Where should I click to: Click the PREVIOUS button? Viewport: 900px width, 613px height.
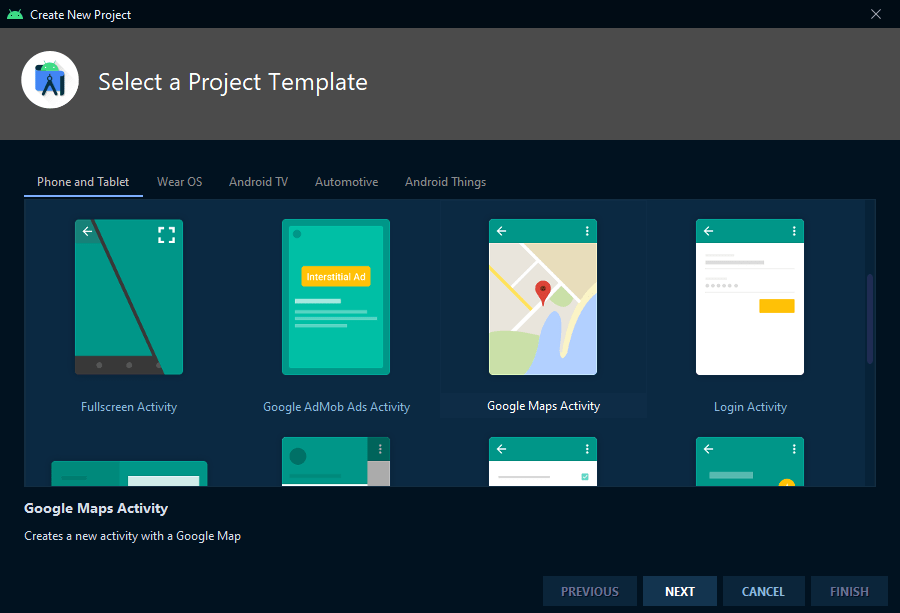click(589, 591)
